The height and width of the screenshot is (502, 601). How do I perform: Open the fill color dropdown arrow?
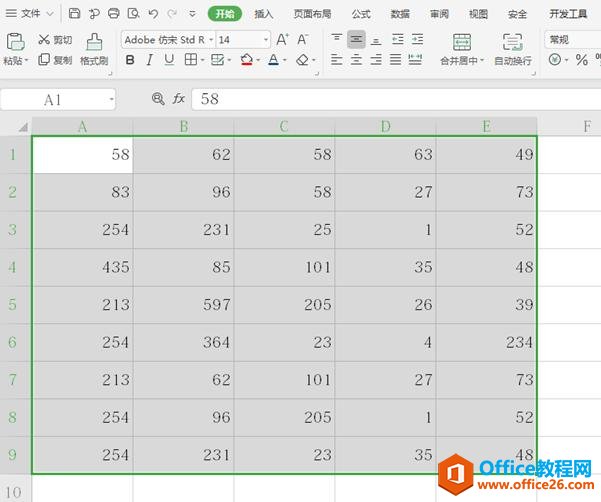click(258, 60)
